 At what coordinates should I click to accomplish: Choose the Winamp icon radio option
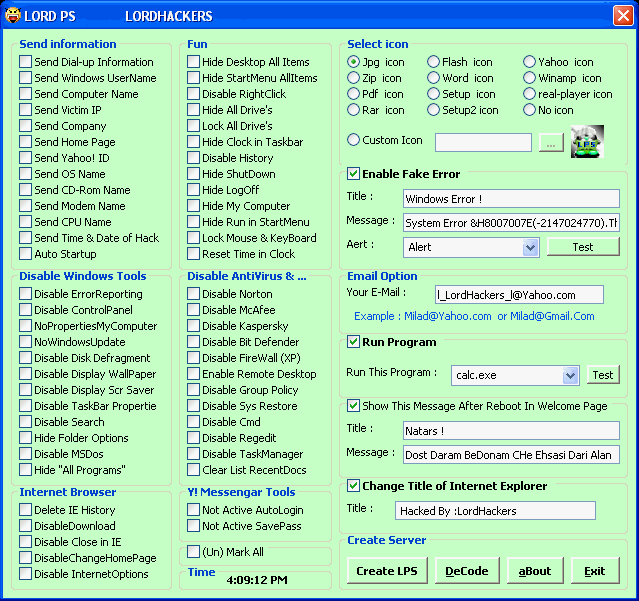(x=530, y=78)
